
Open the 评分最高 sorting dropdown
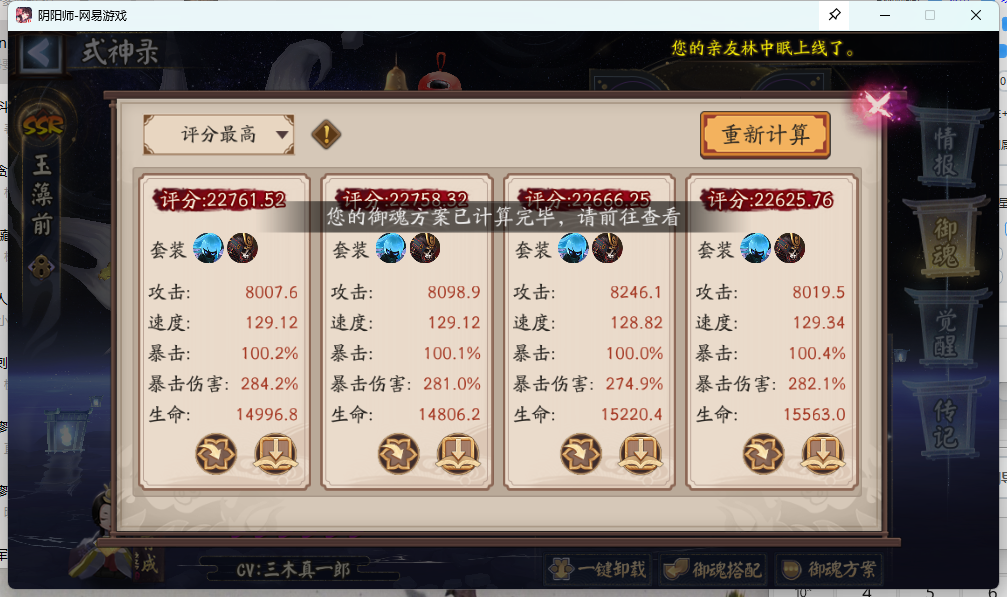(x=218, y=135)
